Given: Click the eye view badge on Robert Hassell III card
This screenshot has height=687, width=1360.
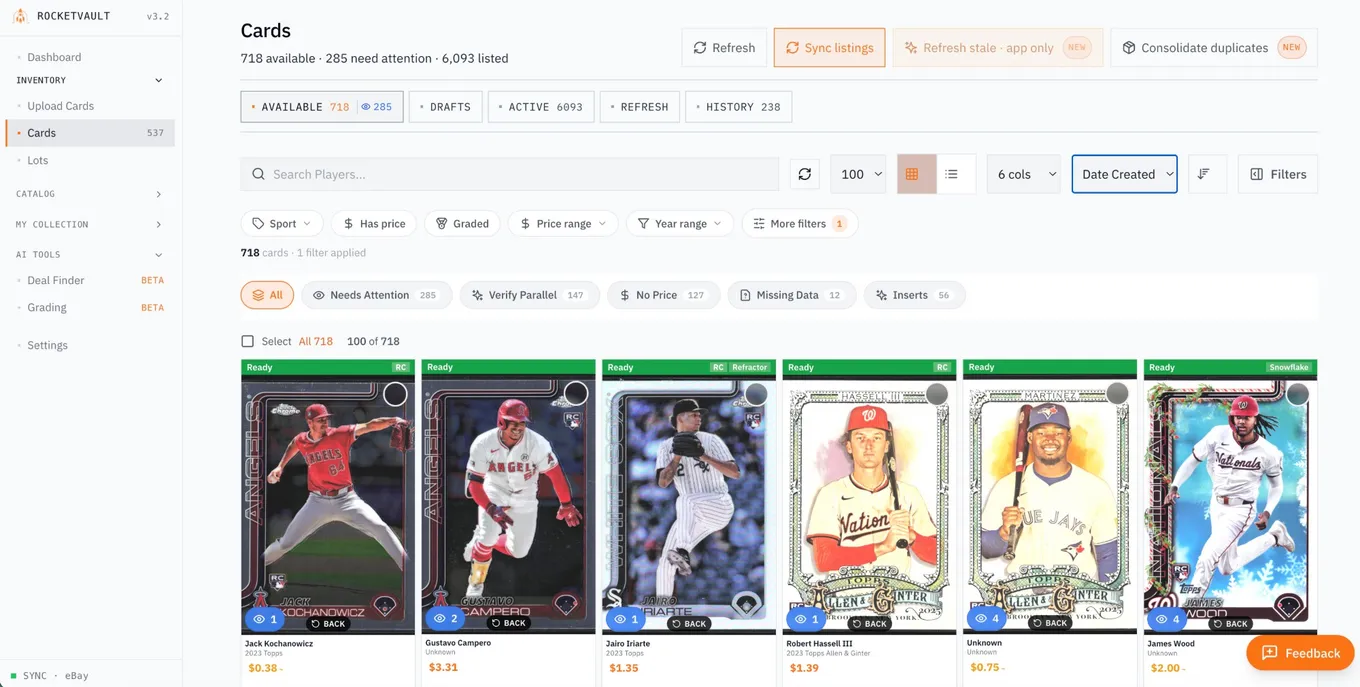Looking at the screenshot, I should tap(806, 620).
